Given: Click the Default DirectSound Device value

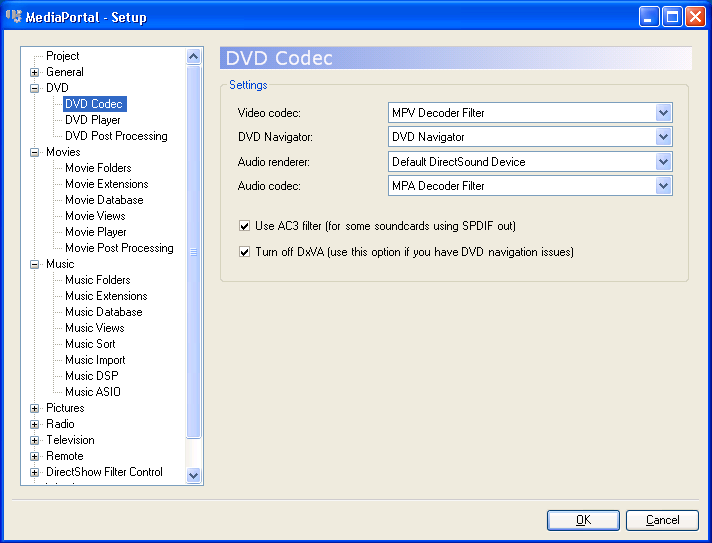Looking at the screenshot, I should (459, 162).
